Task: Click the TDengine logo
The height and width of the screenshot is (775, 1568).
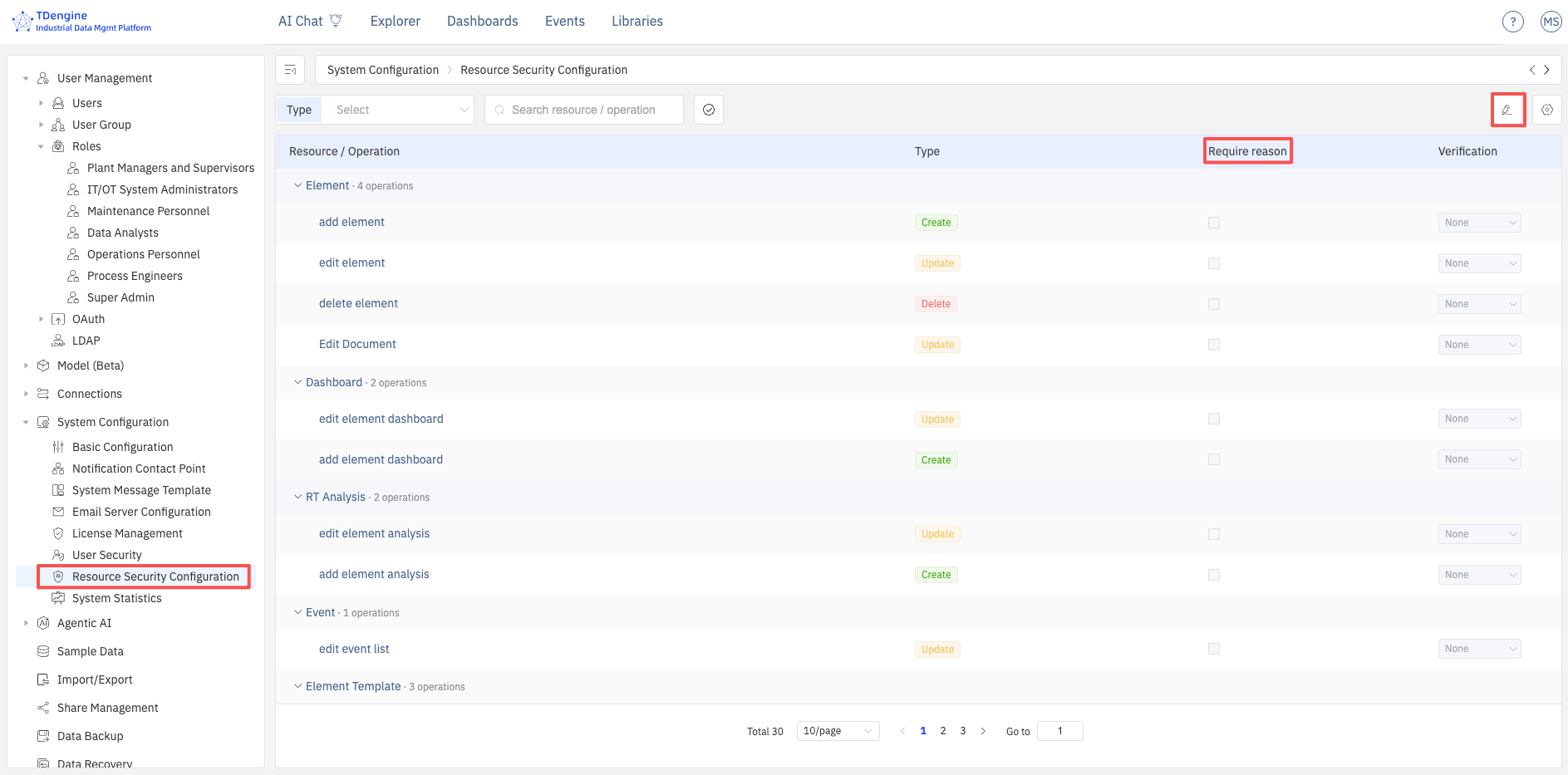Action: tap(81, 21)
